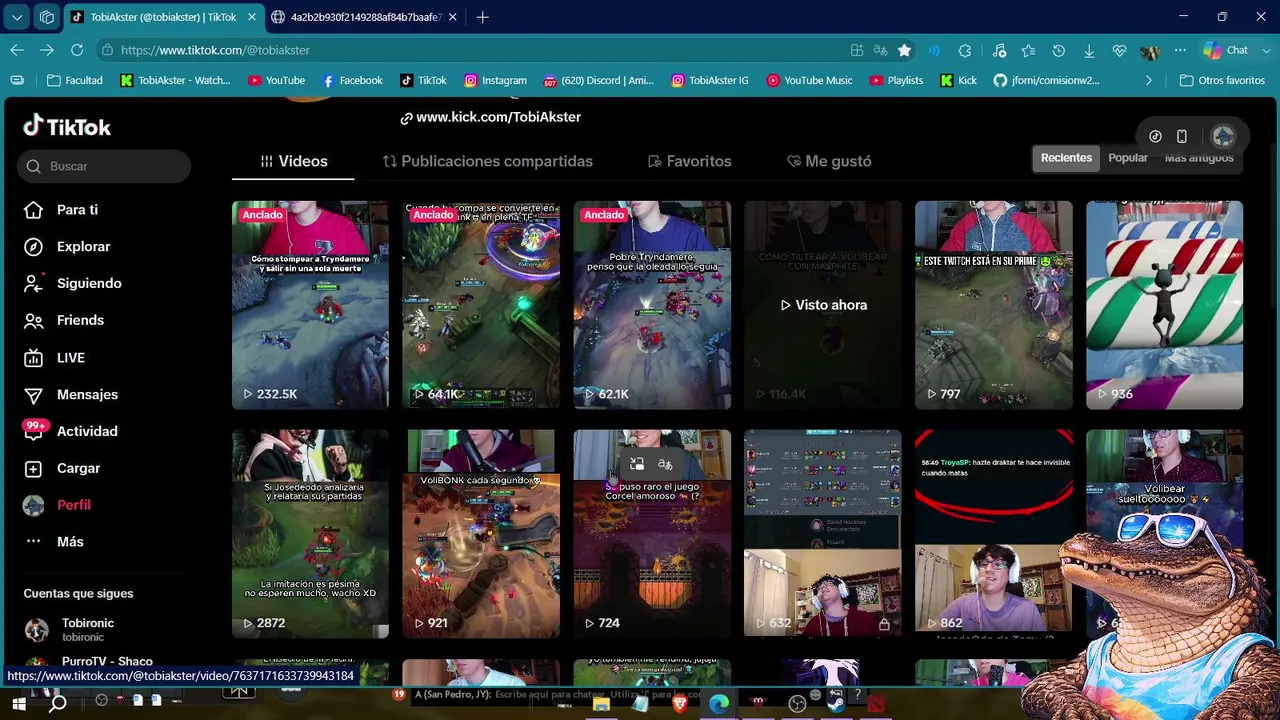Open the Facebook bookmark
1280x720 pixels.
[x=352, y=80]
